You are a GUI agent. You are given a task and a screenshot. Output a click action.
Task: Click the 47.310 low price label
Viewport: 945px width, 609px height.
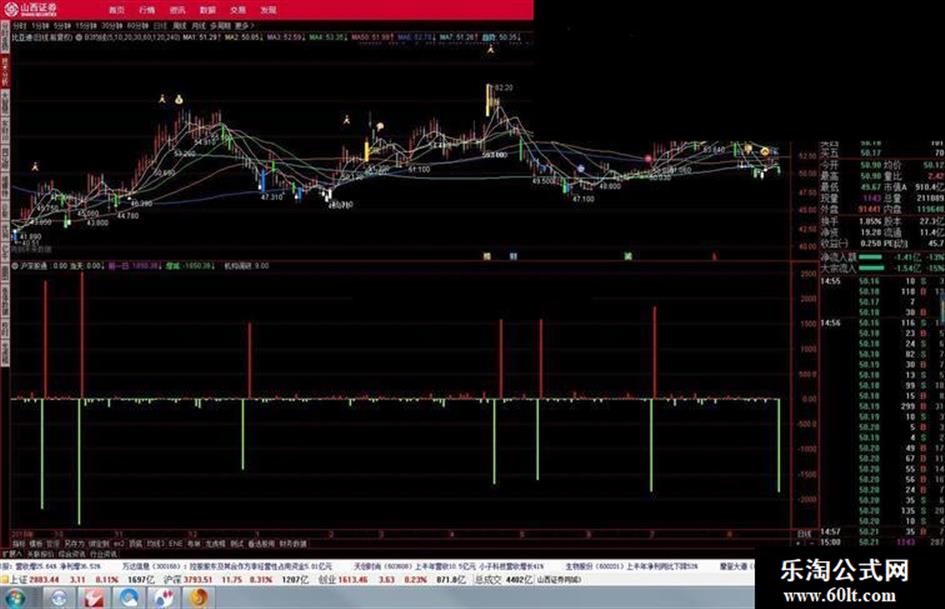[x=272, y=197]
